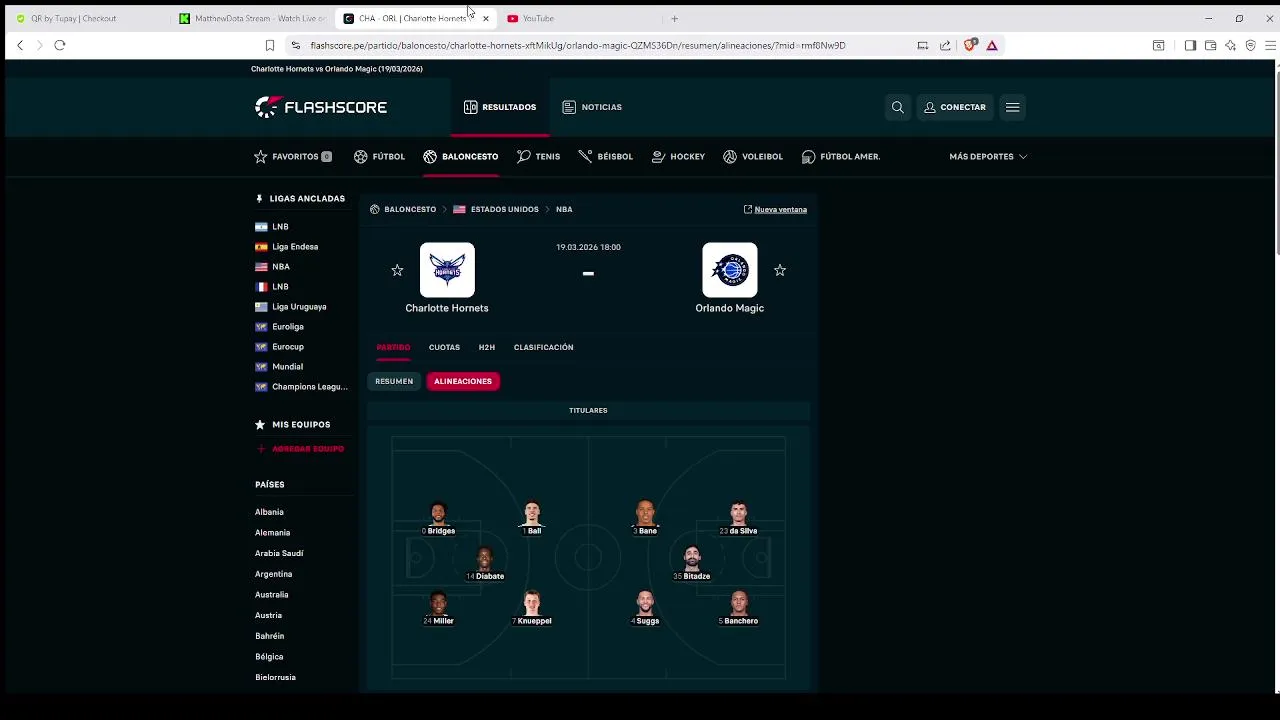Viewport: 1280px width, 720px height.
Task: Select Voleibol sport
Action: (753, 157)
